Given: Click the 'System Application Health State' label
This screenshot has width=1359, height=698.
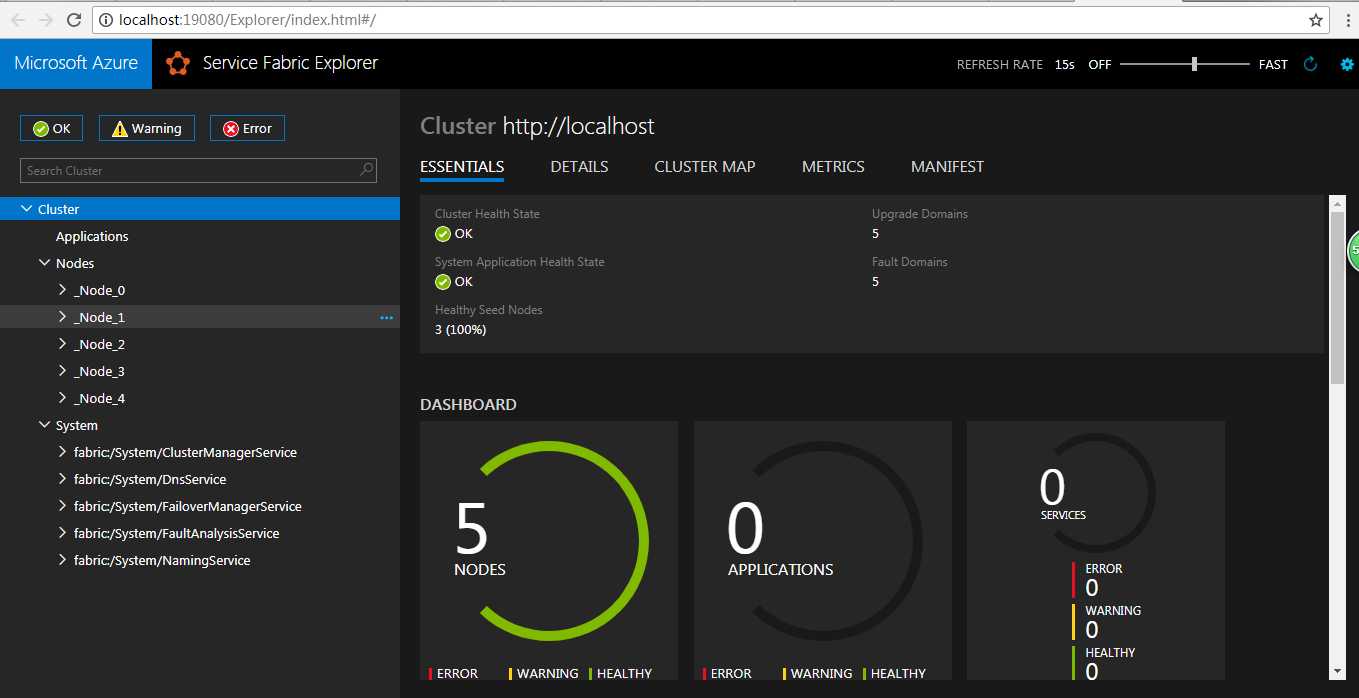Looking at the screenshot, I should 520,262.
